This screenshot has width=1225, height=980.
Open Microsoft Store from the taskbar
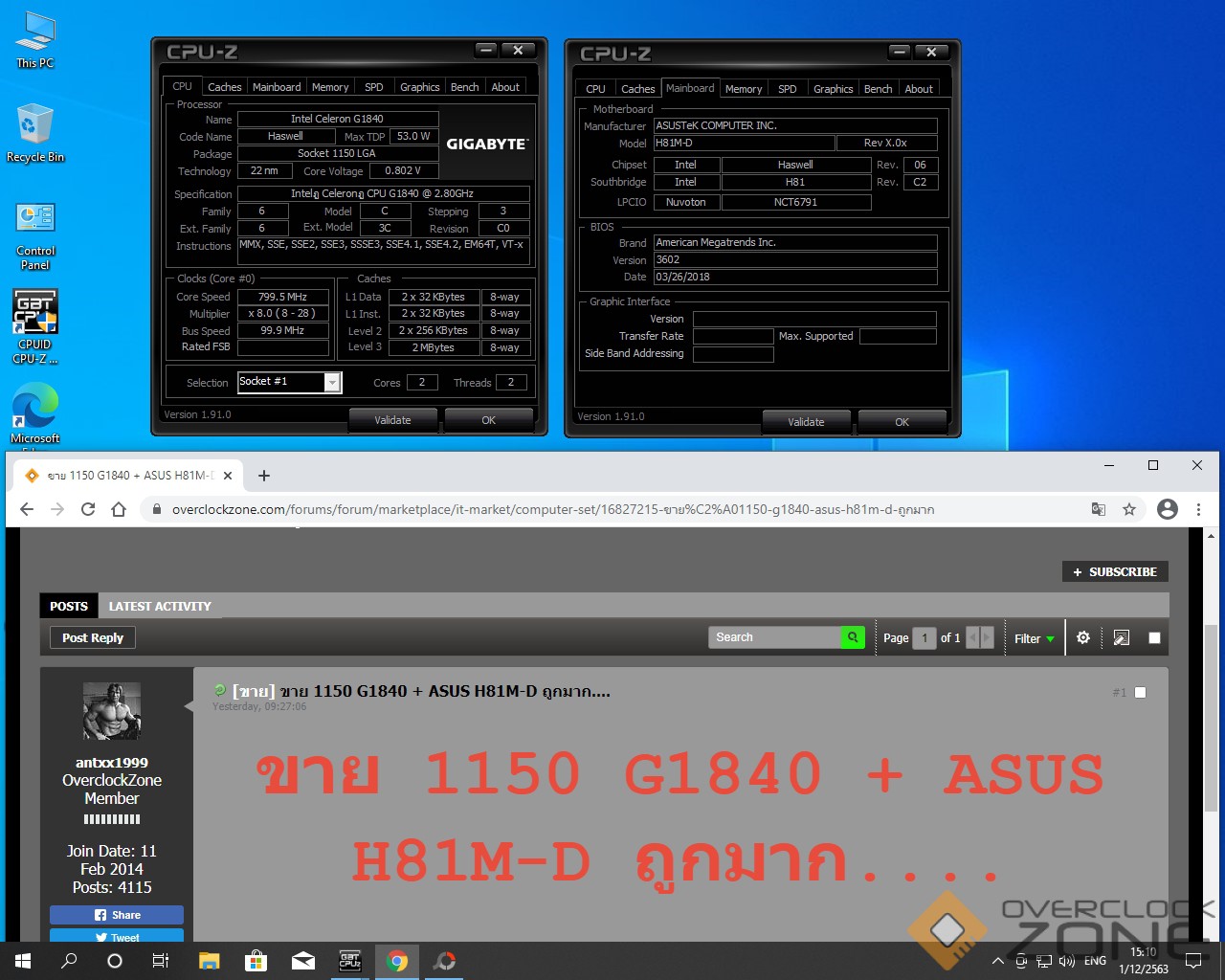point(256,961)
